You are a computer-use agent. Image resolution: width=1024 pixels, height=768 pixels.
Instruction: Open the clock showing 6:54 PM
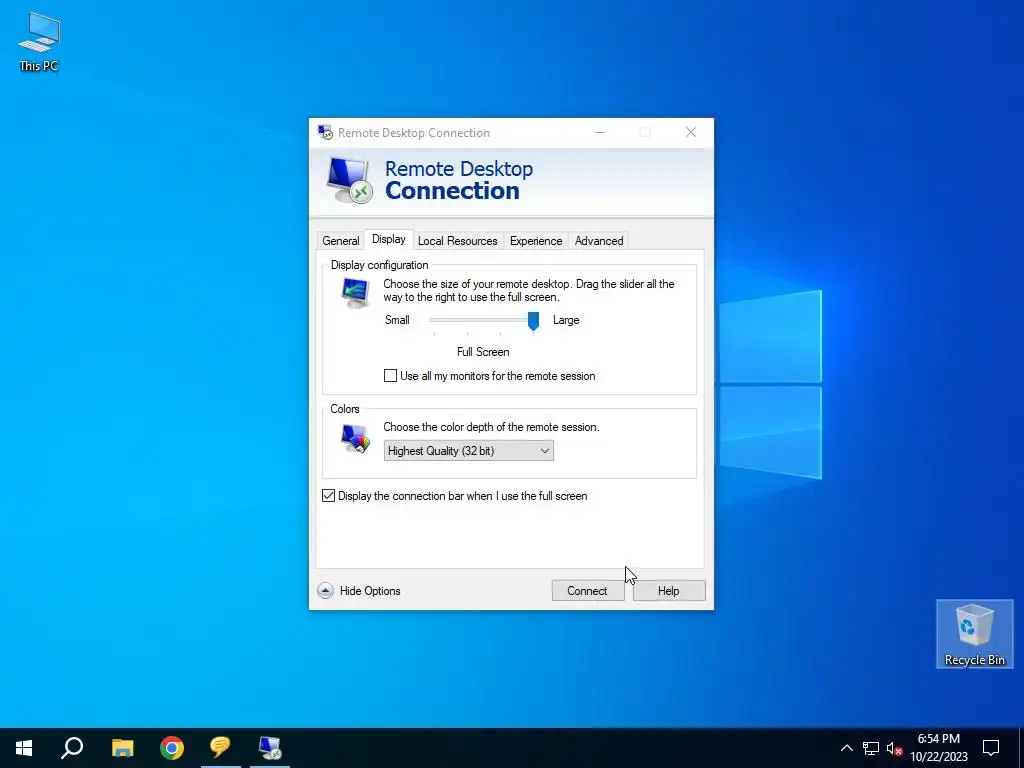938,748
